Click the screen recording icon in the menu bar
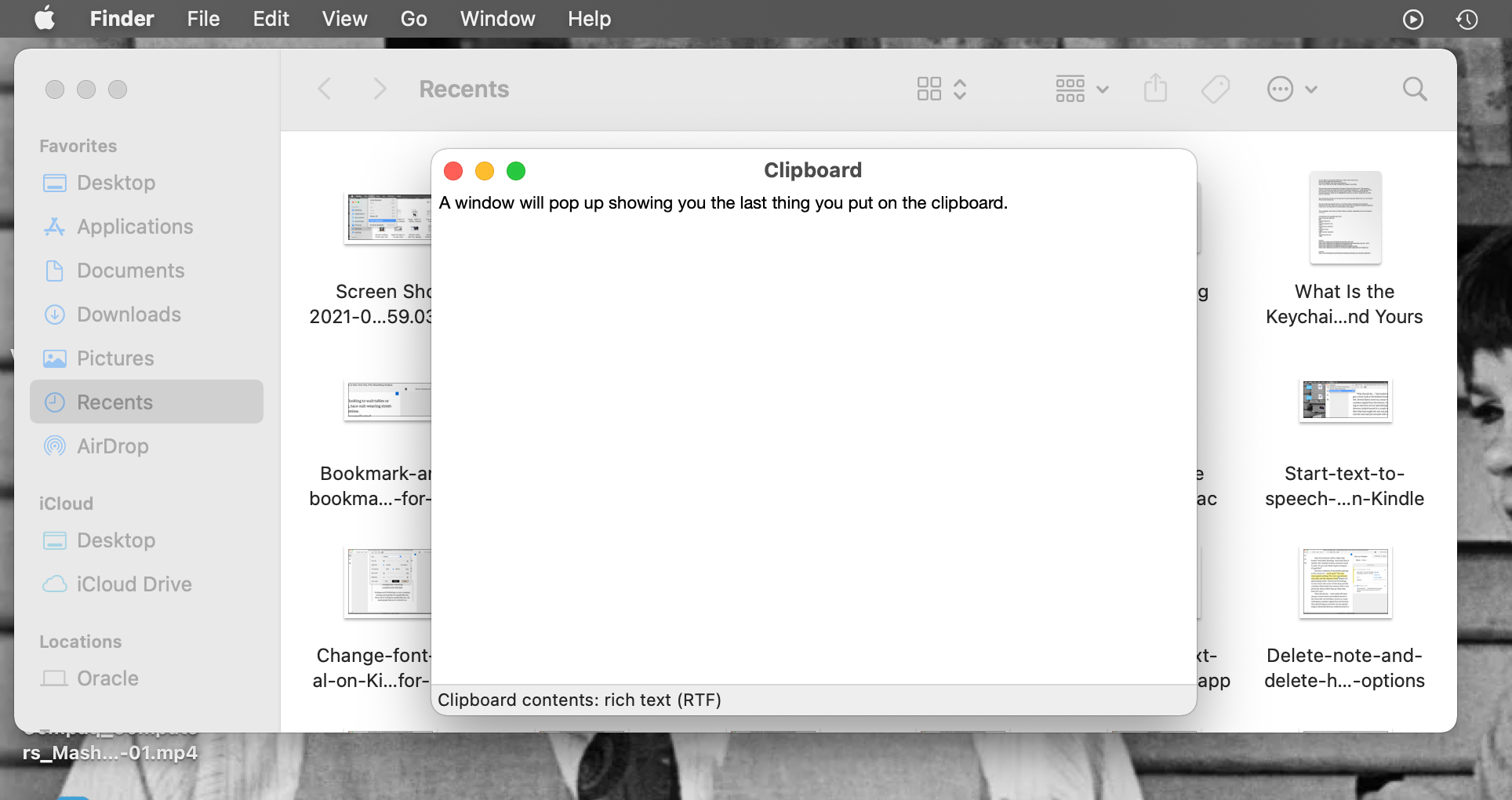Viewport: 1512px width, 800px height. [1414, 19]
